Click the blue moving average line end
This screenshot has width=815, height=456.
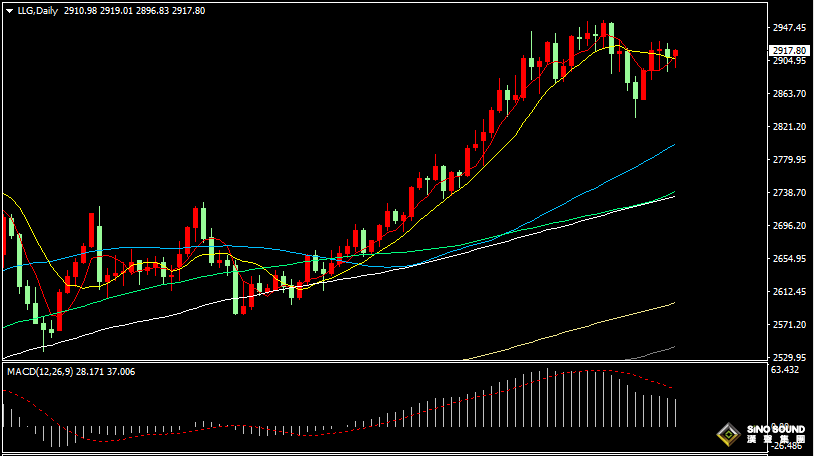pos(674,145)
